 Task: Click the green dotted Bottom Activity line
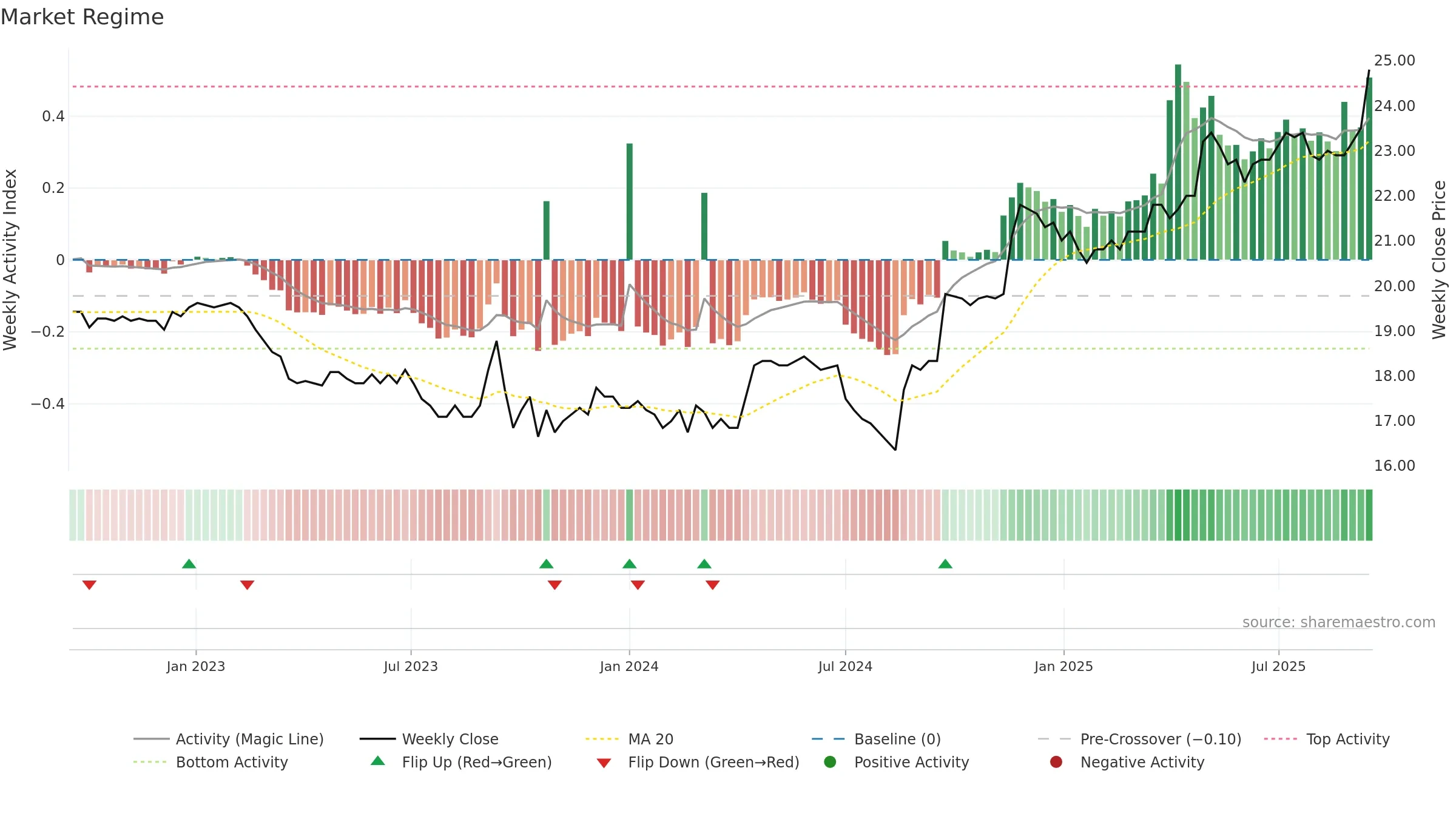pyautogui.click(x=721, y=349)
